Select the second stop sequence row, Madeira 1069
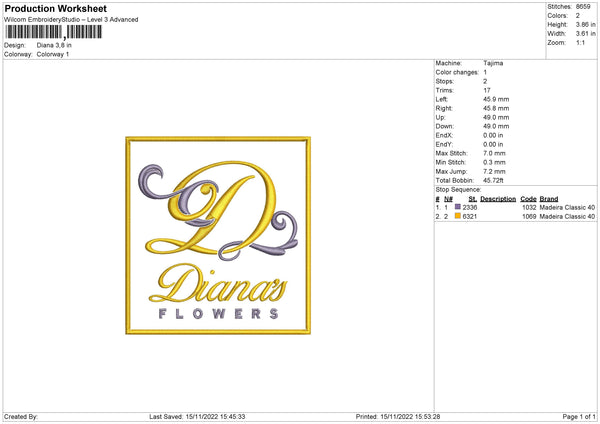 515,217
